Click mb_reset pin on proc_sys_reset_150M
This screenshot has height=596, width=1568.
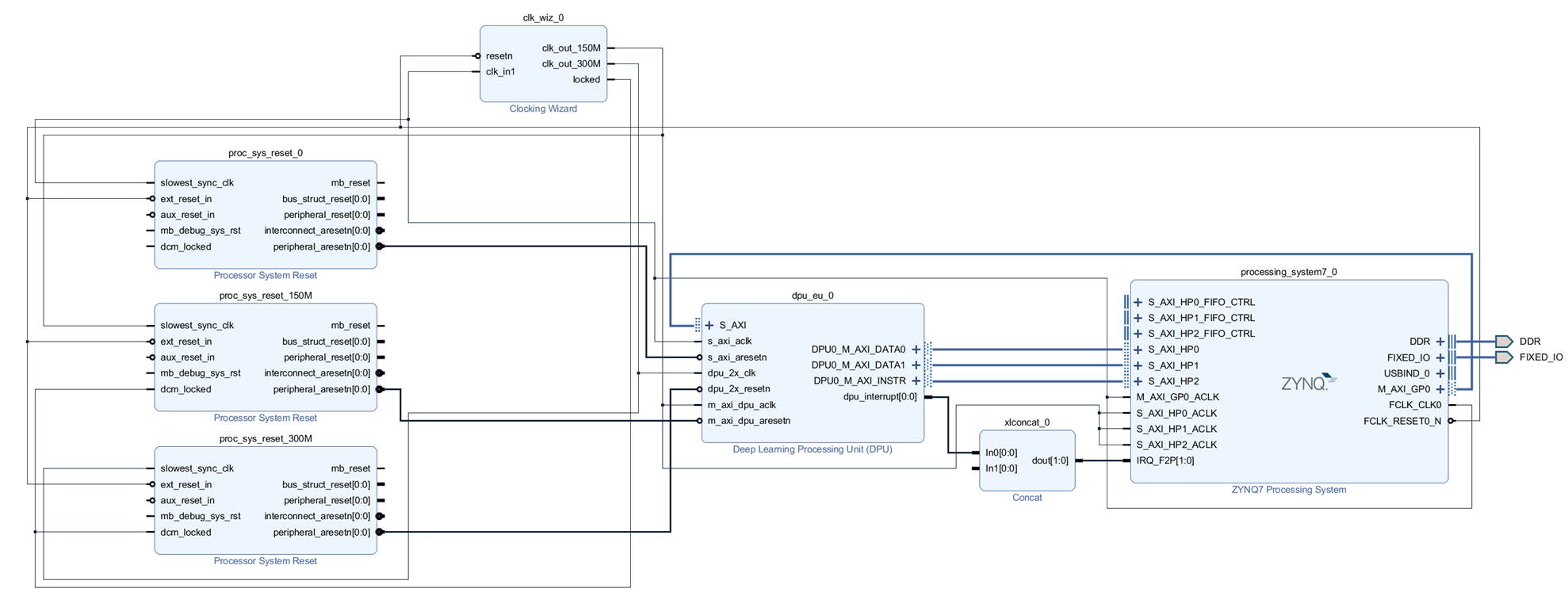350,326
